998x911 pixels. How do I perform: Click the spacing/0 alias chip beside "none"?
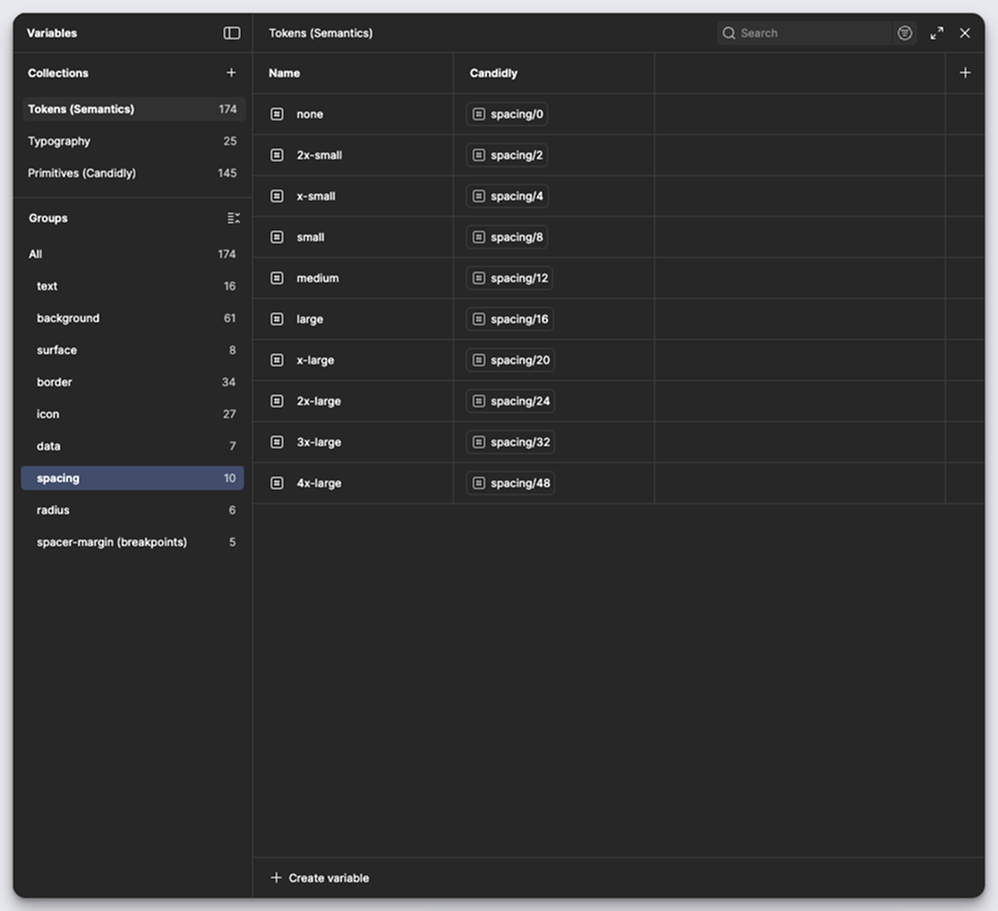pos(506,114)
